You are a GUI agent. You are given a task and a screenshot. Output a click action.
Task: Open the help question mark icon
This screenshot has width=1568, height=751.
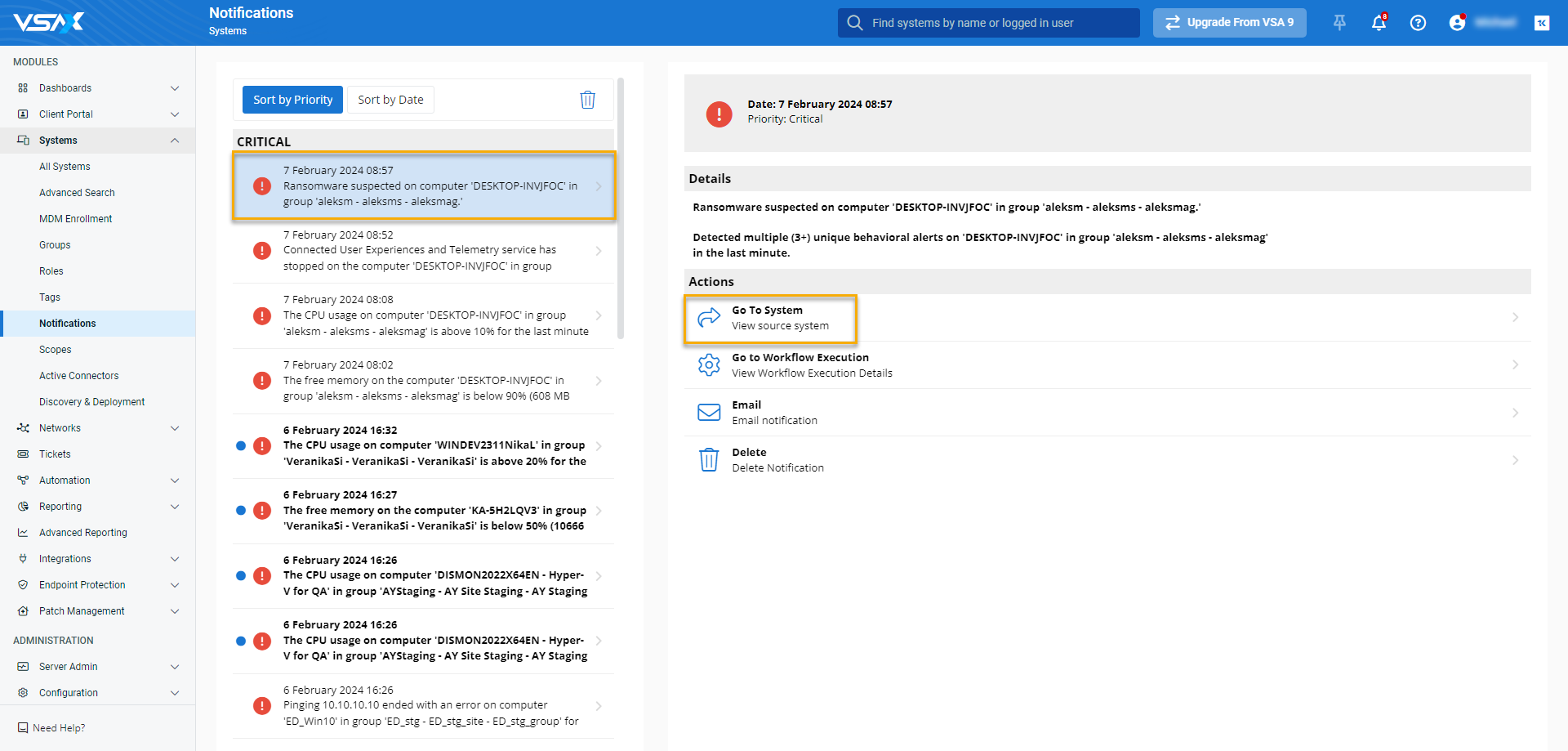click(x=1418, y=23)
